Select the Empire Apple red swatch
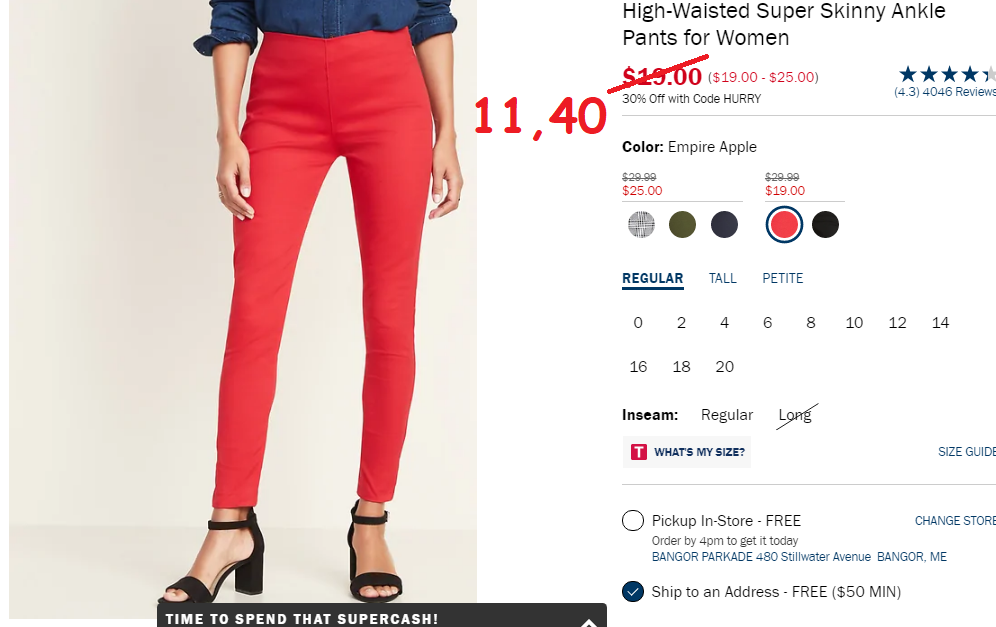The height and width of the screenshot is (627, 996). pyautogui.click(x=784, y=224)
